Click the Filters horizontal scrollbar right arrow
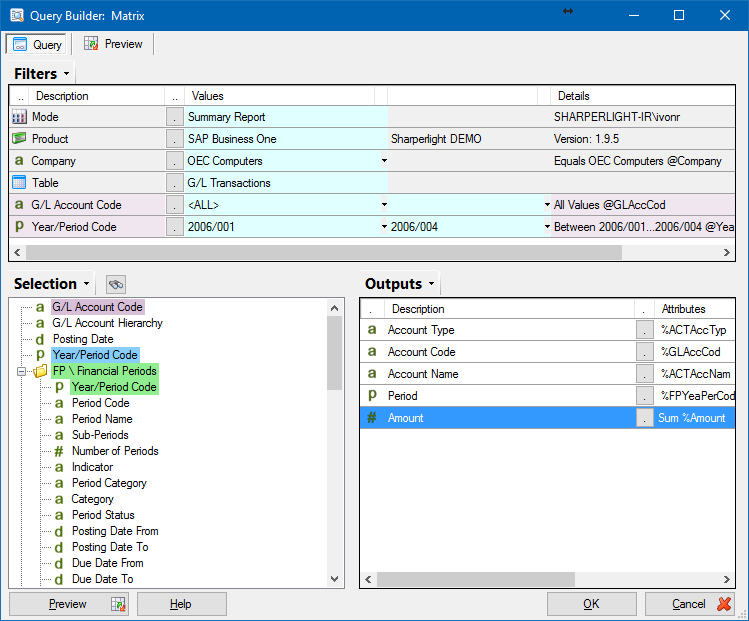 tap(727, 252)
